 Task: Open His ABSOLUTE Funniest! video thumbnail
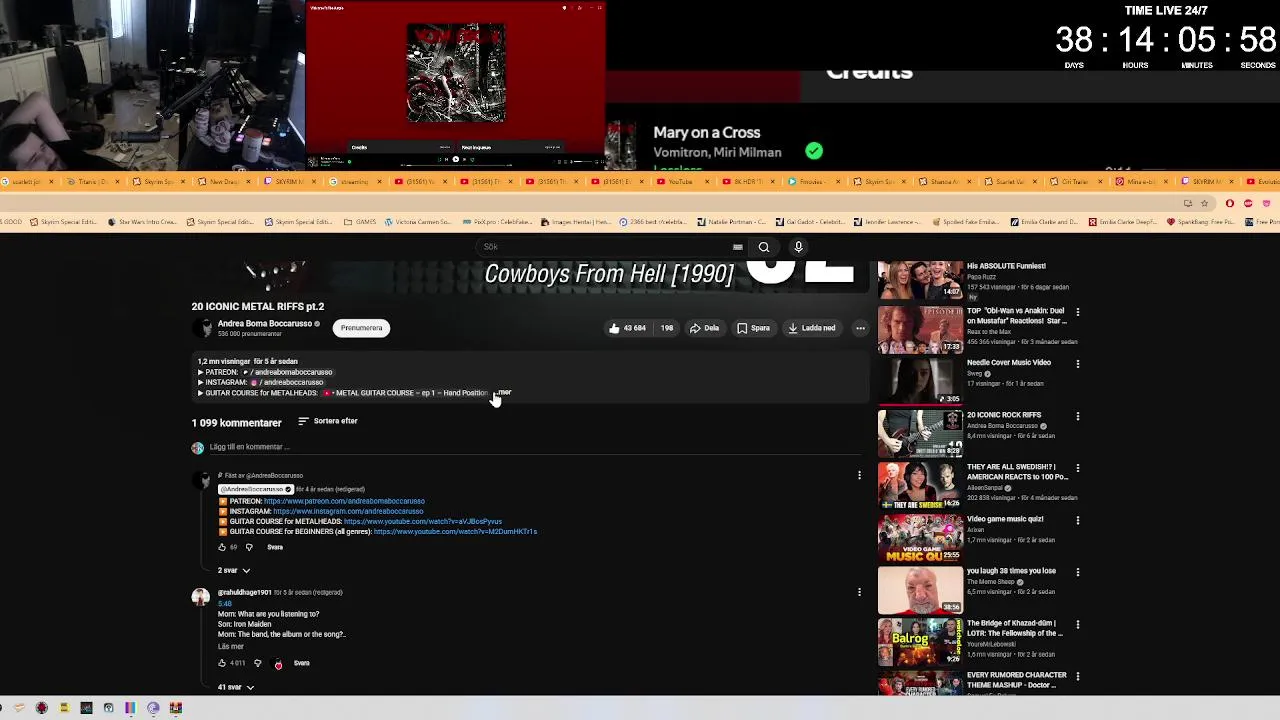click(920, 279)
